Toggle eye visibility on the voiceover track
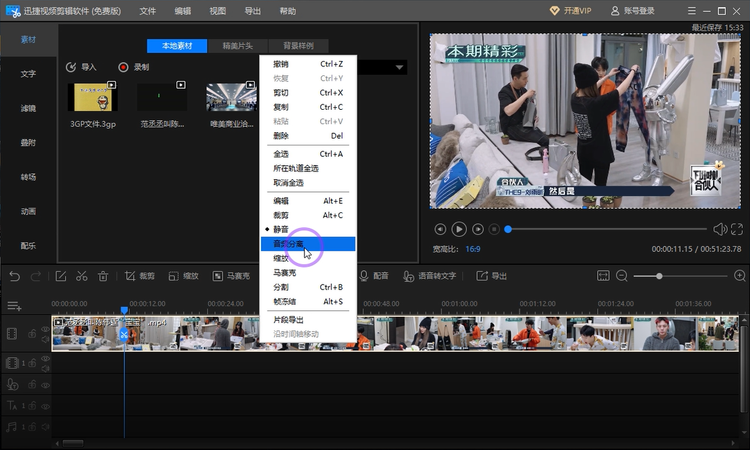This screenshot has width=750, height=450. click(45, 385)
